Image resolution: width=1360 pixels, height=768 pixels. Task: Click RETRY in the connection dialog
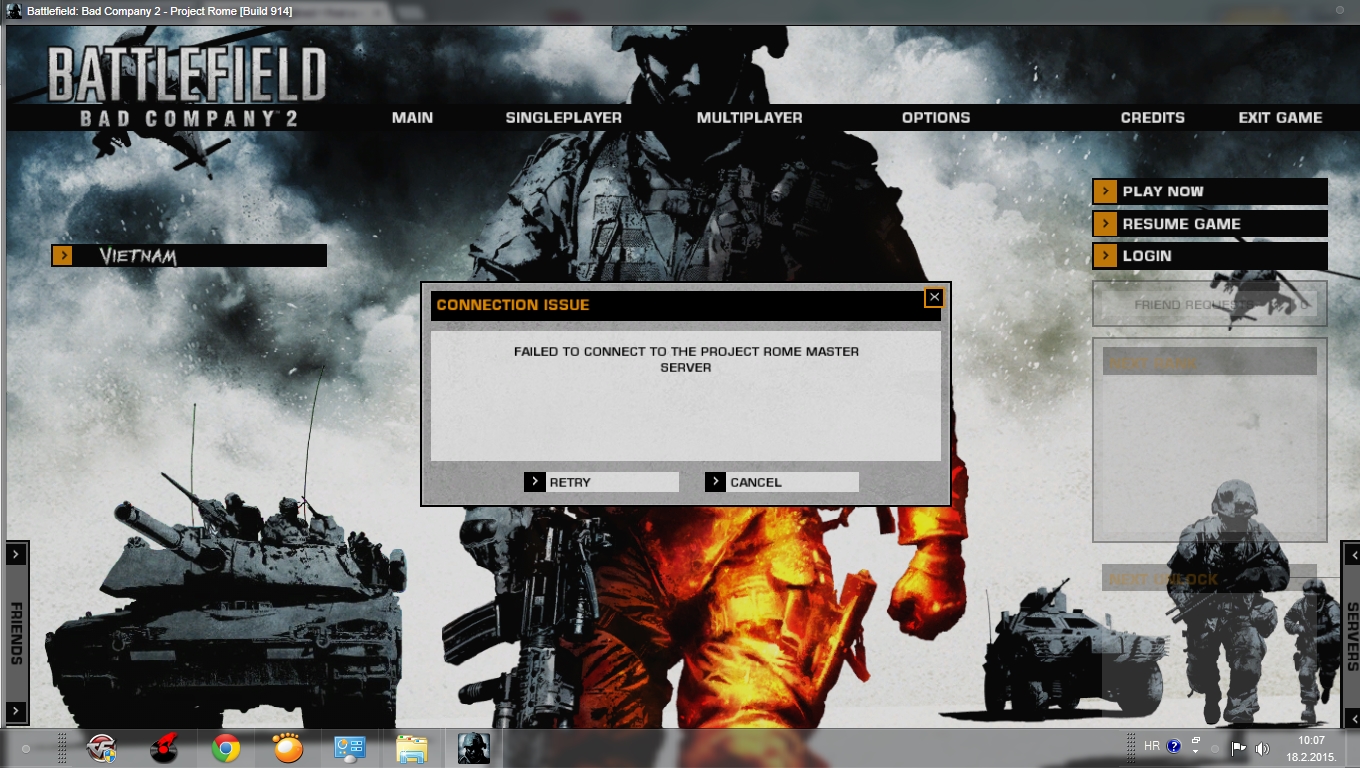click(601, 482)
